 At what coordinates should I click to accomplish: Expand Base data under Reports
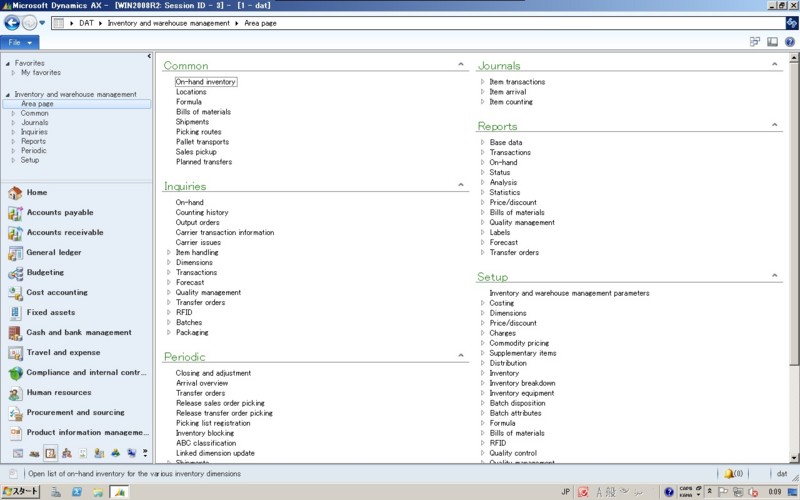coord(483,142)
